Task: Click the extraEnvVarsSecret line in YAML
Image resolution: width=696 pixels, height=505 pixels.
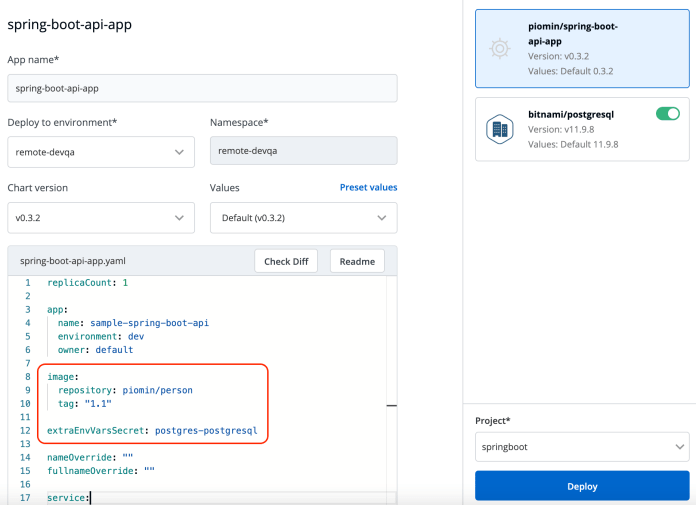Action: click(152, 431)
